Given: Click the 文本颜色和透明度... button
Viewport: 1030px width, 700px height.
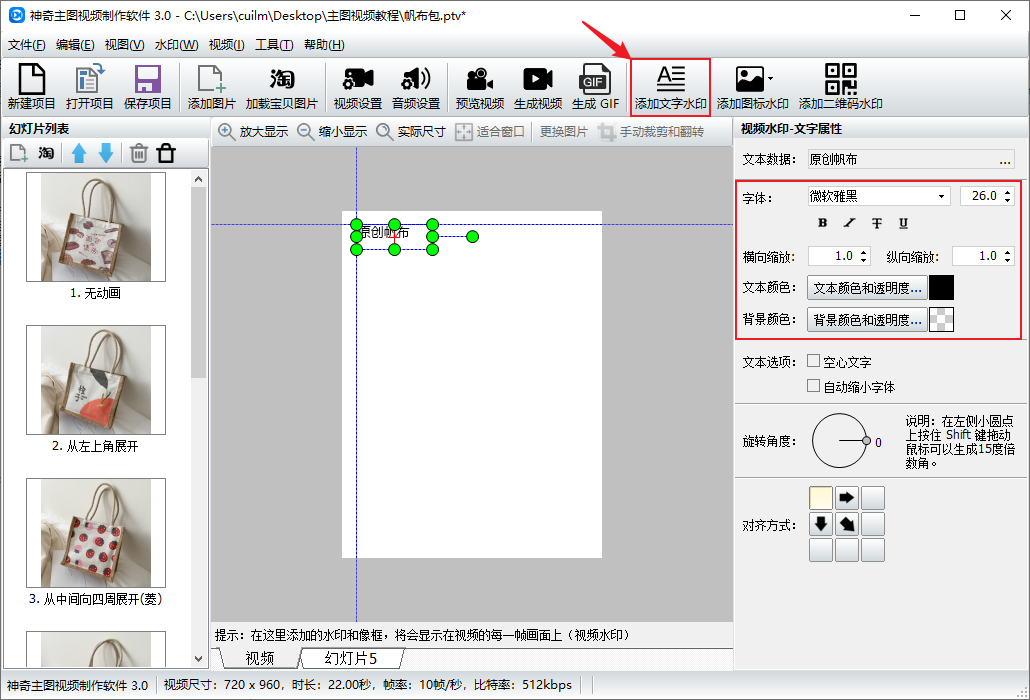Looking at the screenshot, I should tap(867, 288).
